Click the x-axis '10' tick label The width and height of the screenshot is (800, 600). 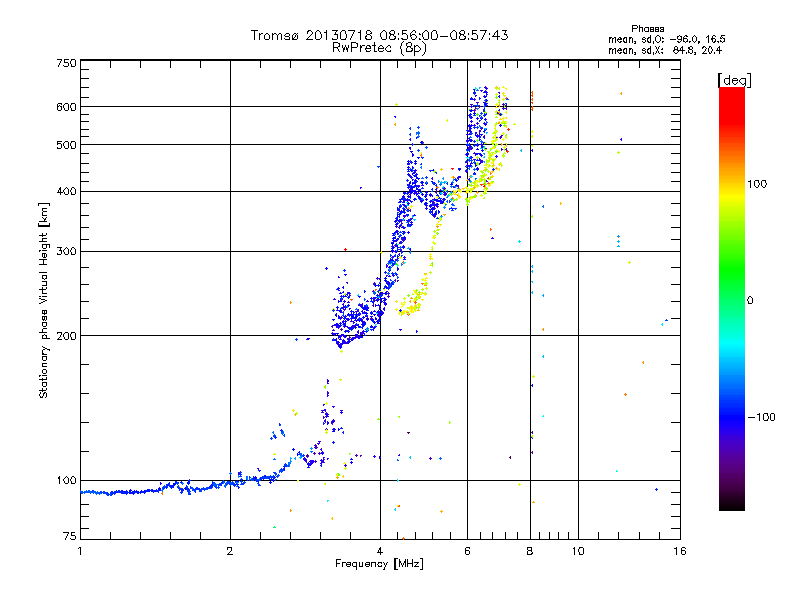pos(578,551)
